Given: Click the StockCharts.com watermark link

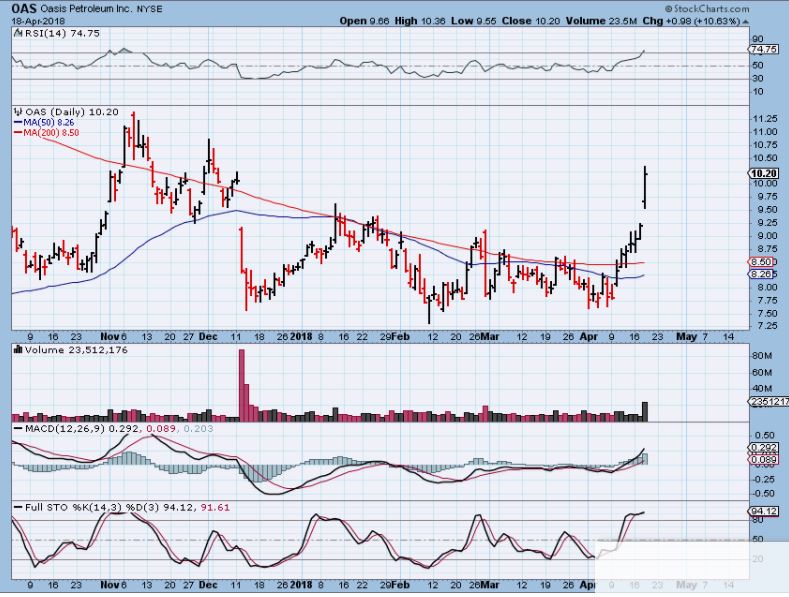Looking at the screenshot, I should [x=707, y=9].
